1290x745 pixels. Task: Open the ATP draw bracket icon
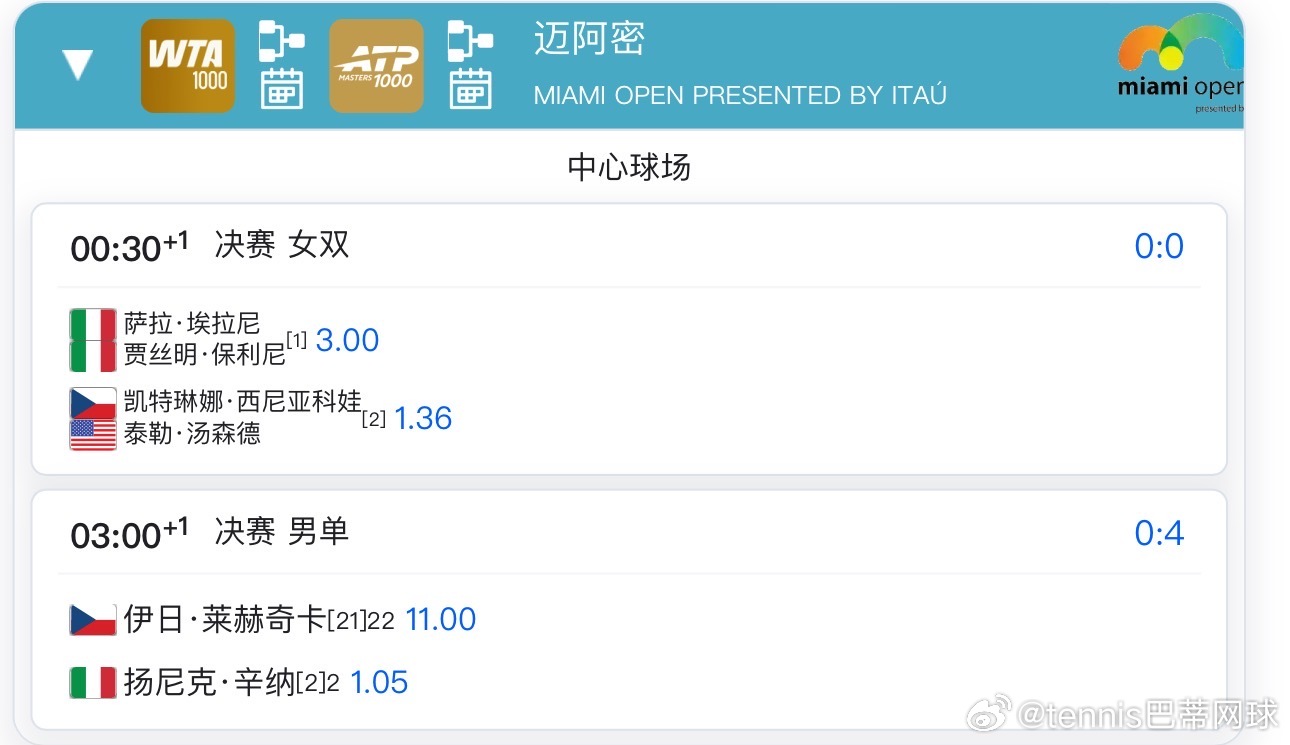click(469, 40)
